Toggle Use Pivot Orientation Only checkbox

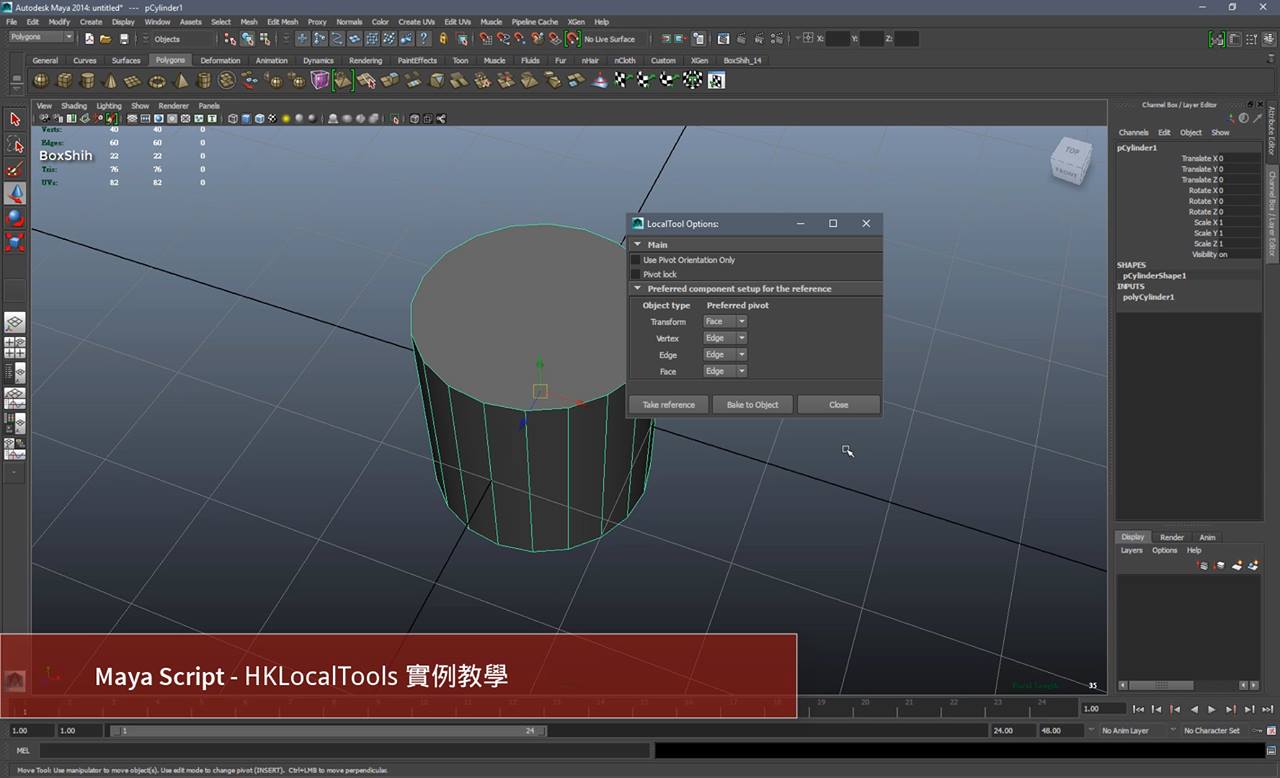635,260
